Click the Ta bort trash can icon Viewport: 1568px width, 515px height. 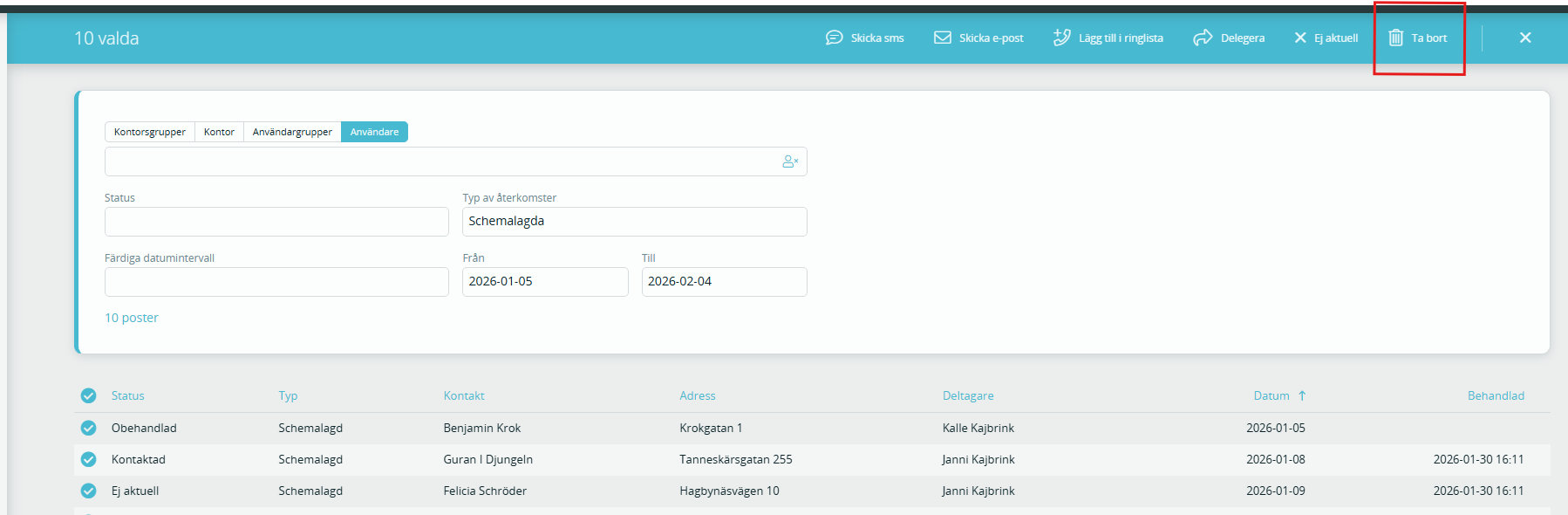(x=1395, y=38)
